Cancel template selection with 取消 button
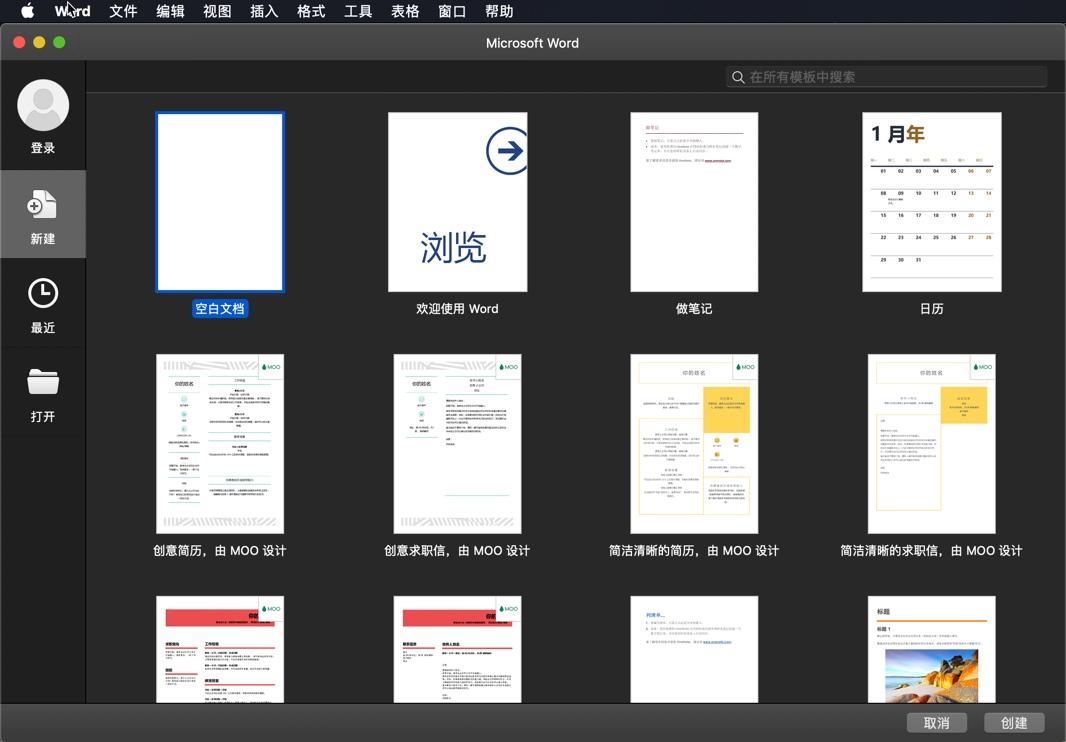Screen dimensions: 1066x742 click(x=937, y=722)
